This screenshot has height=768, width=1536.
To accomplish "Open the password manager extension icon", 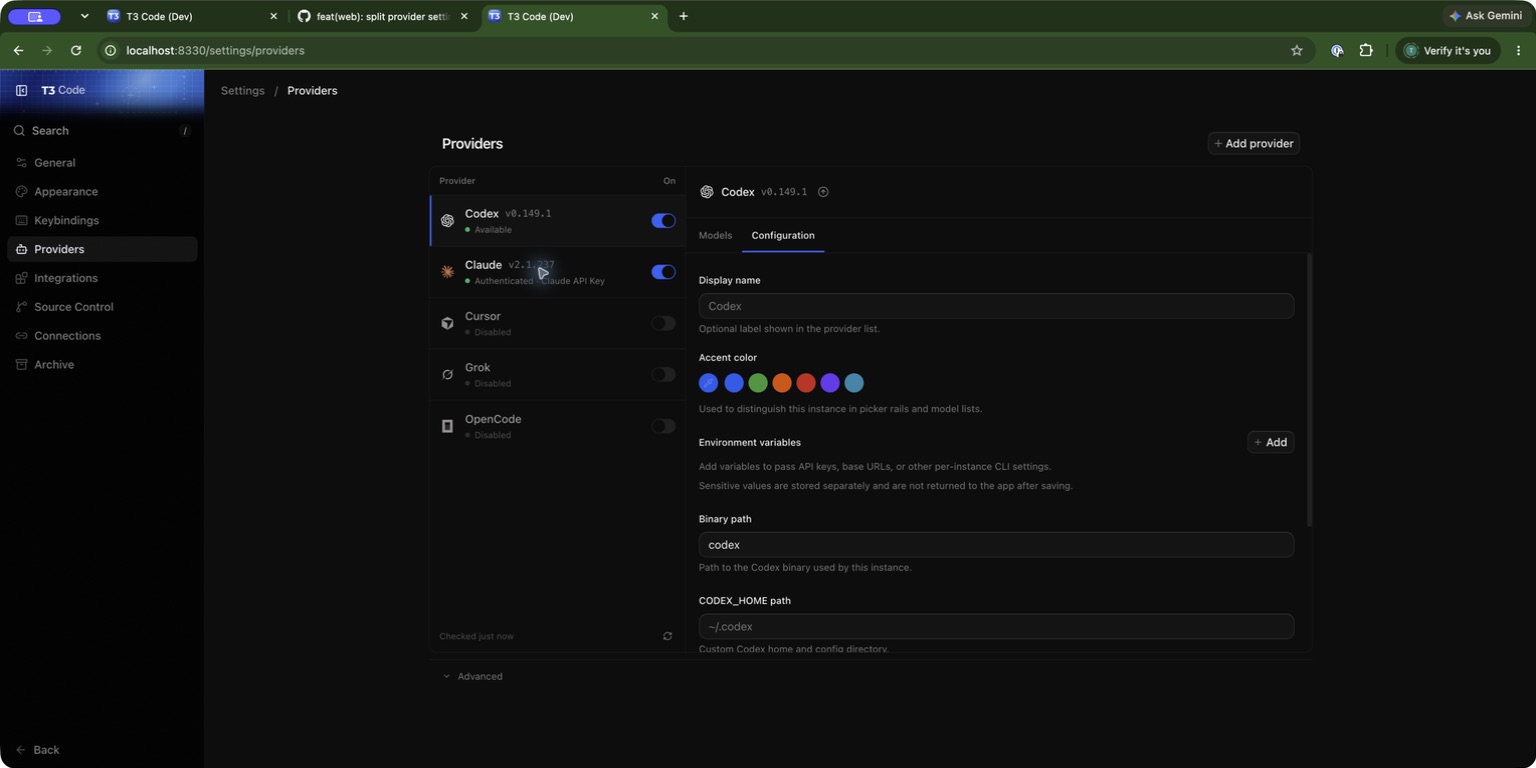I will [1337, 50].
